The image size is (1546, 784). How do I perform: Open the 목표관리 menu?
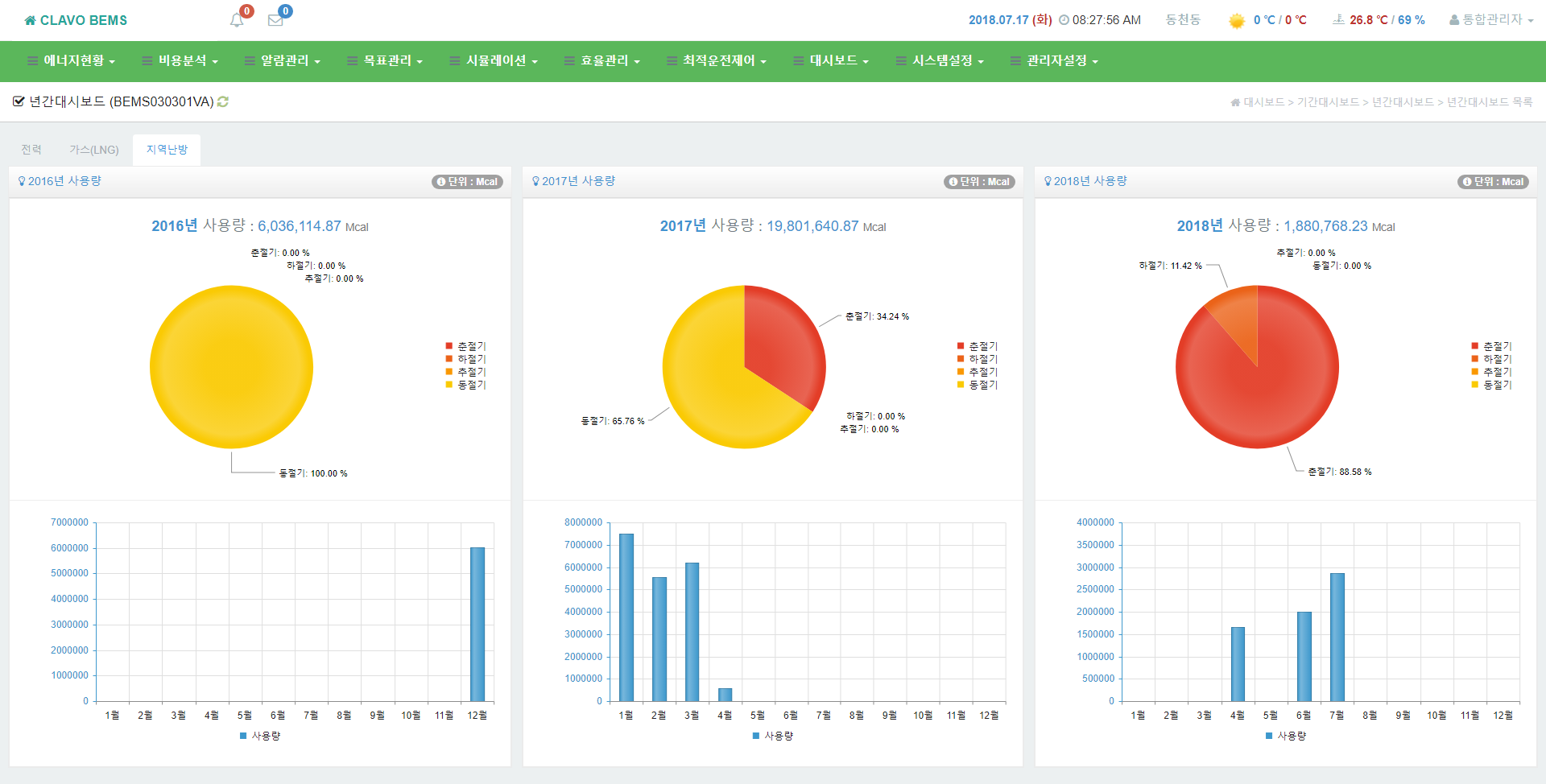pyautogui.click(x=385, y=61)
